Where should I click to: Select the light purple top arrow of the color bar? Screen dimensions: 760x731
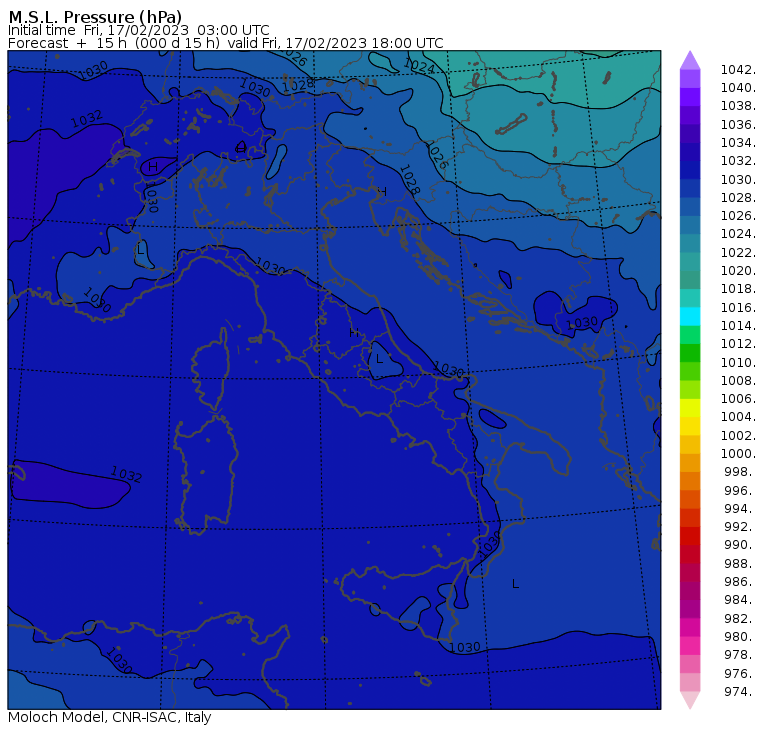click(690, 60)
